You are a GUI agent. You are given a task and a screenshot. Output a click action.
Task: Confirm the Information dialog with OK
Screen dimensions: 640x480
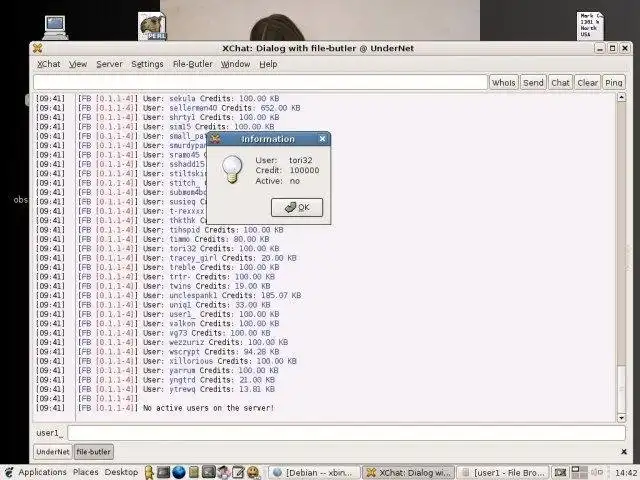tap(297, 207)
